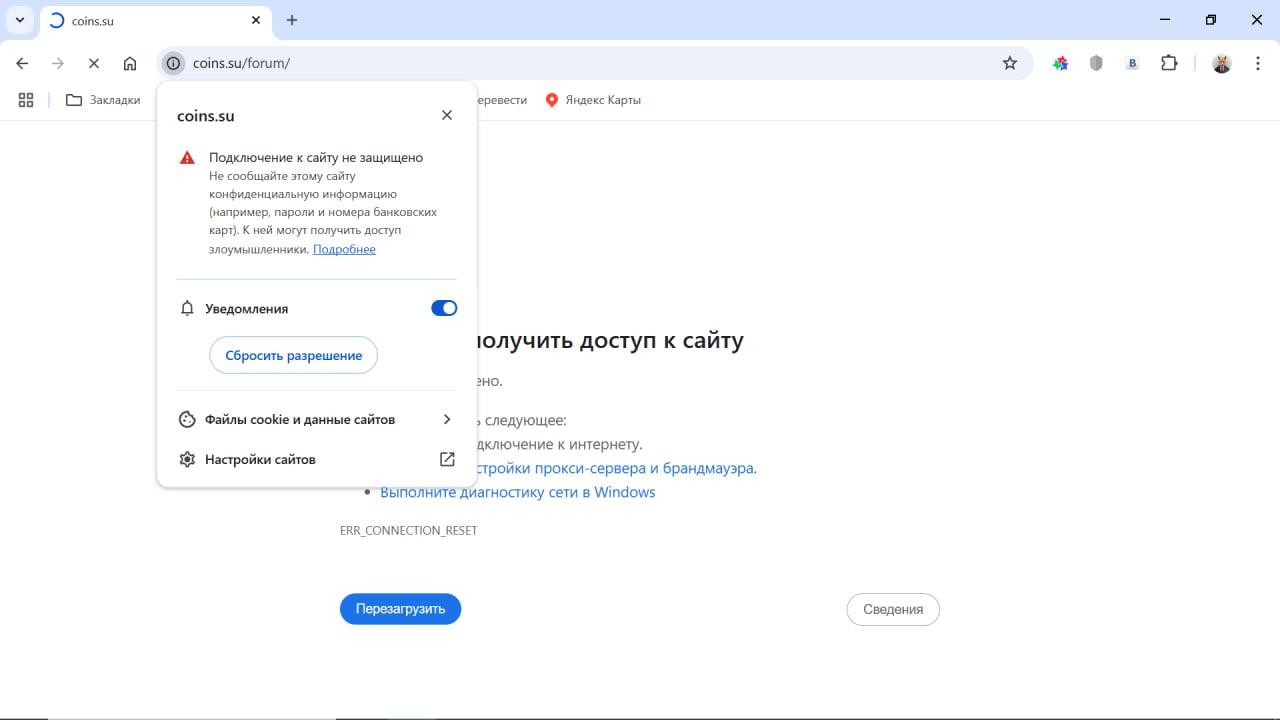Viewport: 1280px width, 720px height.
Task: Open a new tab with plus button
Action: 292,20
